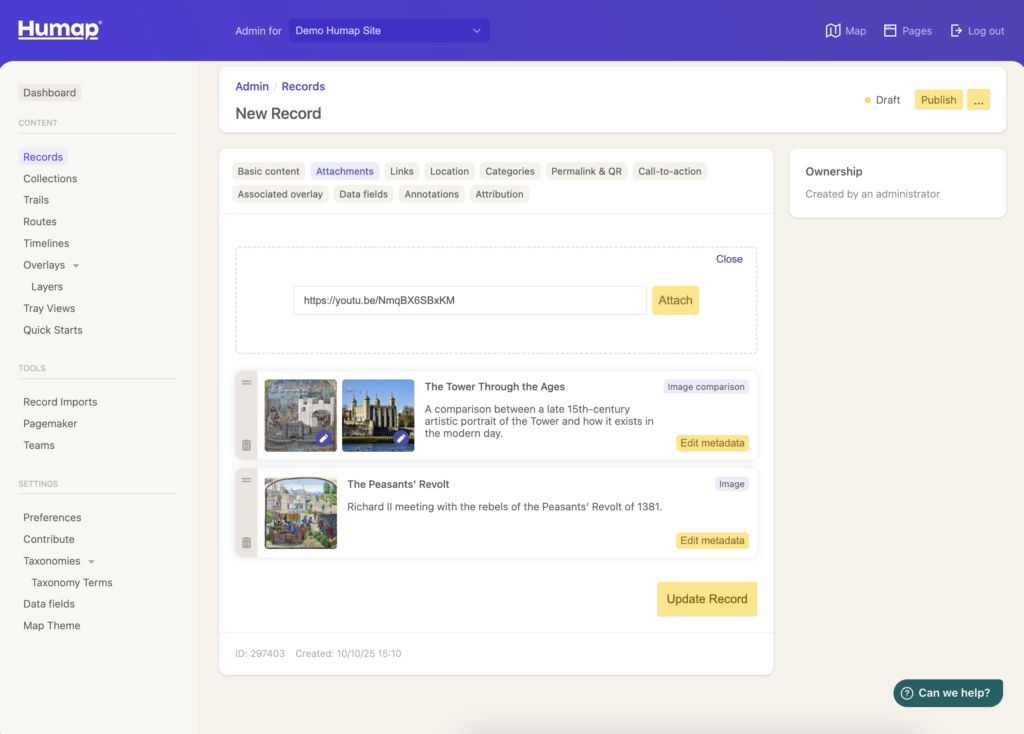1024x734 pixels.
Task: Click the Humap logo
Action: click(x=59, y=29)
